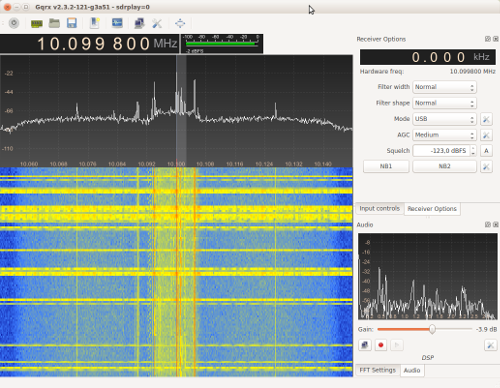Expand the Mode USB dropdown
The width and height of the screenshot is (500, 388).
(x=444, y=119)
